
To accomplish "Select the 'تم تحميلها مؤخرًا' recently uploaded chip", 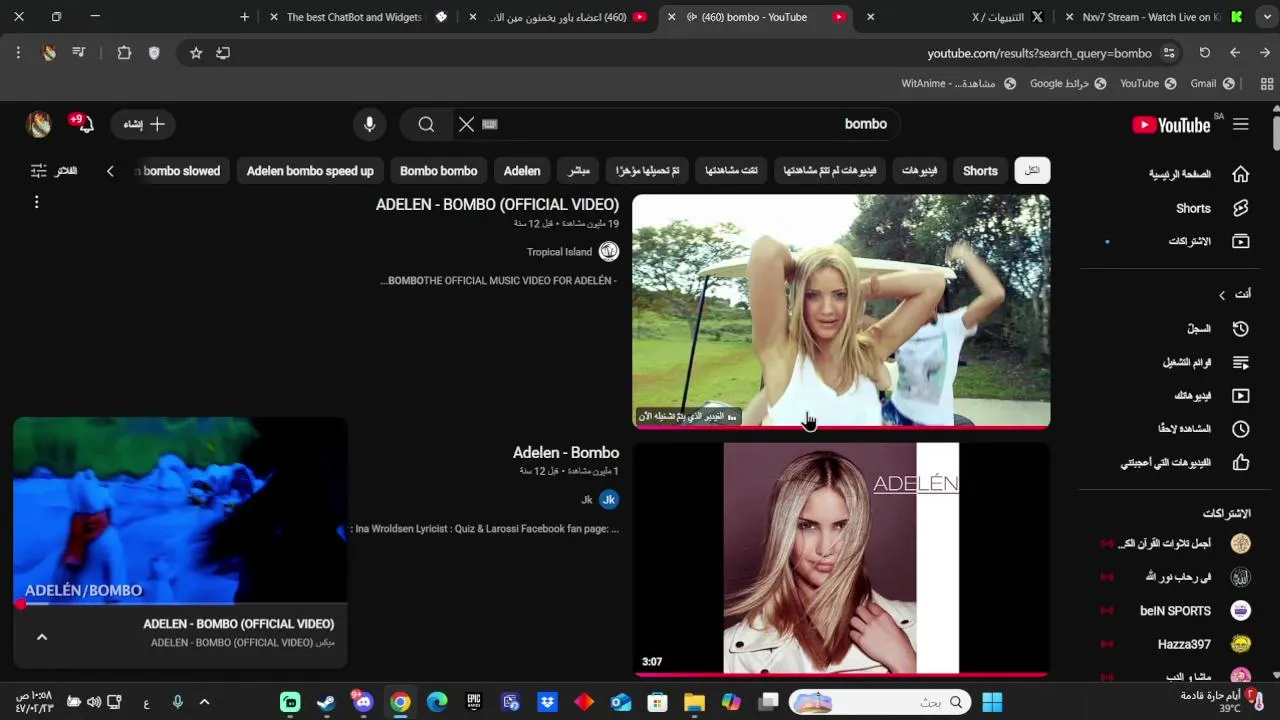I will tap(647, 171).
